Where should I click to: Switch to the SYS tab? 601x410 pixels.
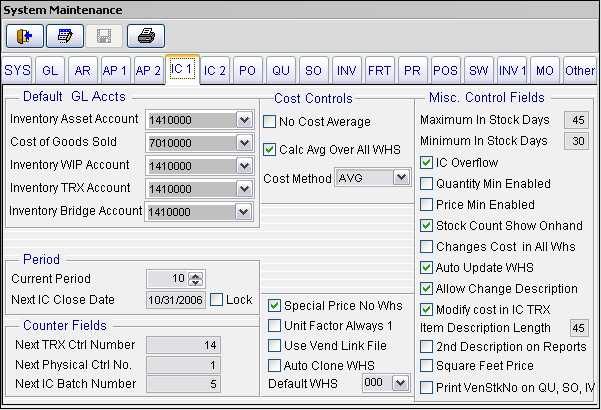[x=17, y=71]
